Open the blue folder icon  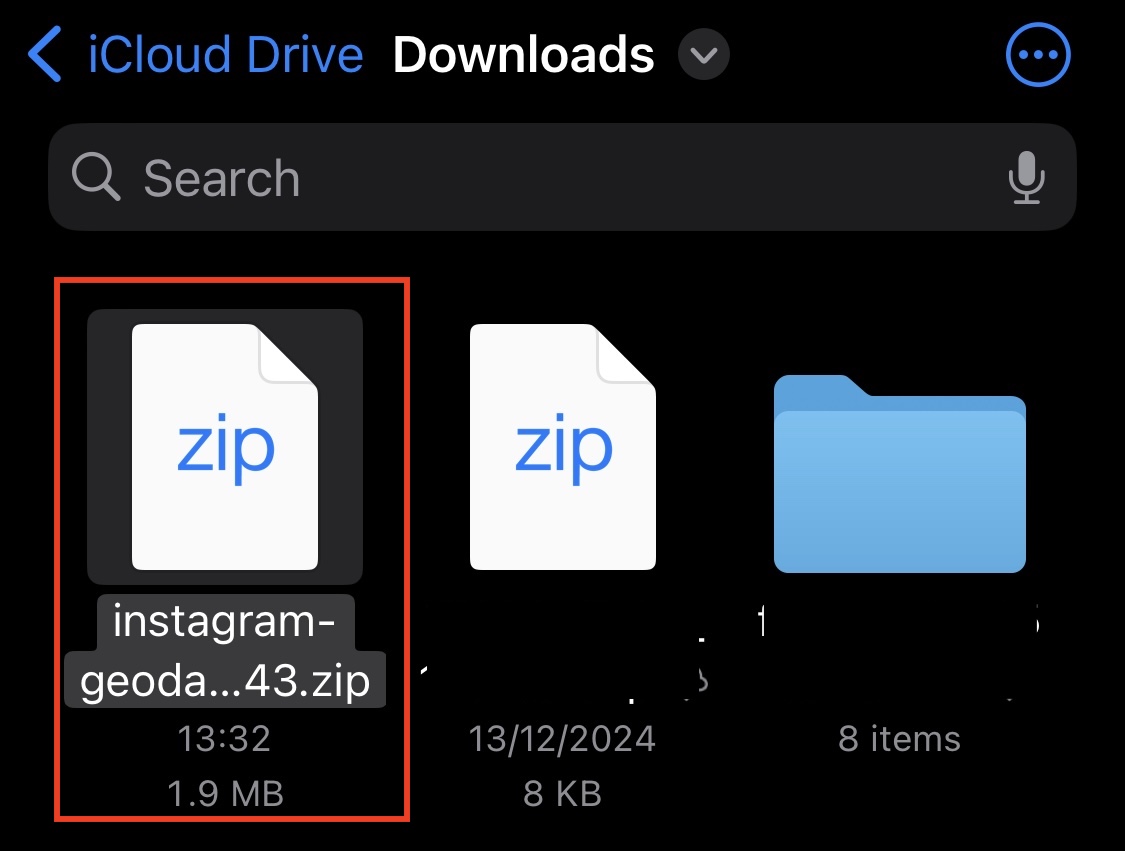pyautogui.click(x=900, y=472)
